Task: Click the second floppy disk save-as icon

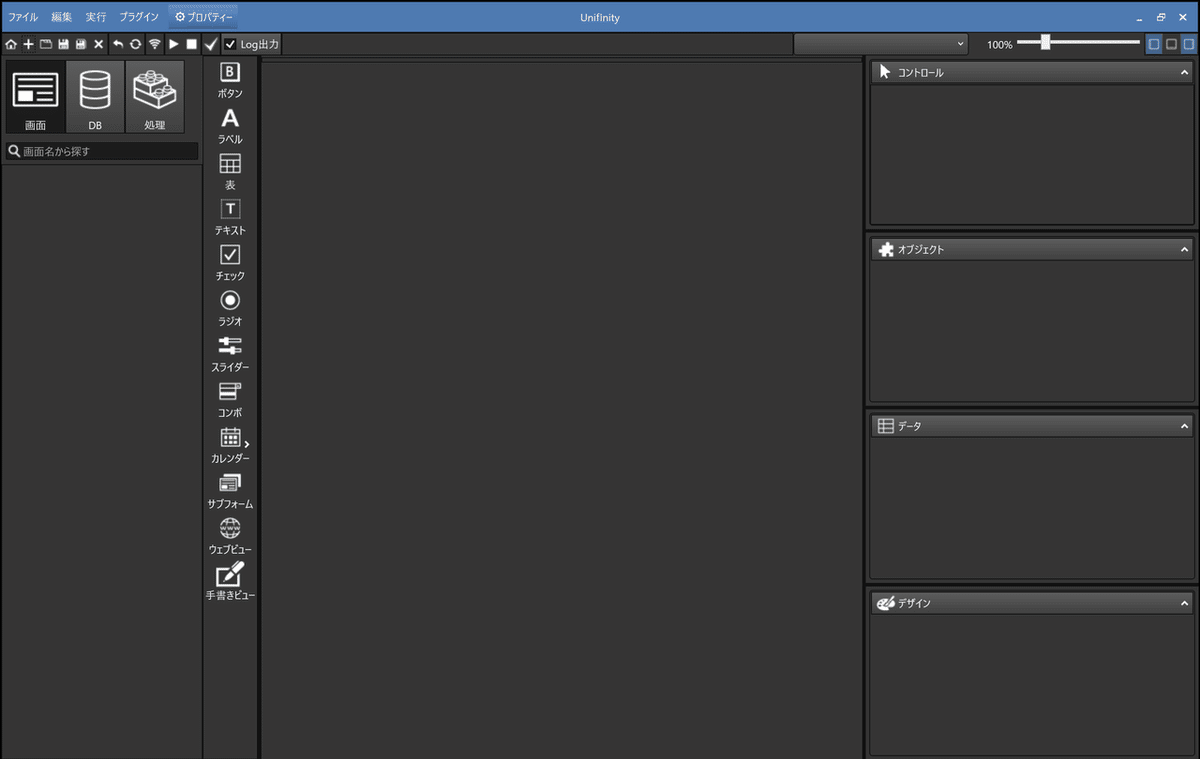Action: pos(81,45)
